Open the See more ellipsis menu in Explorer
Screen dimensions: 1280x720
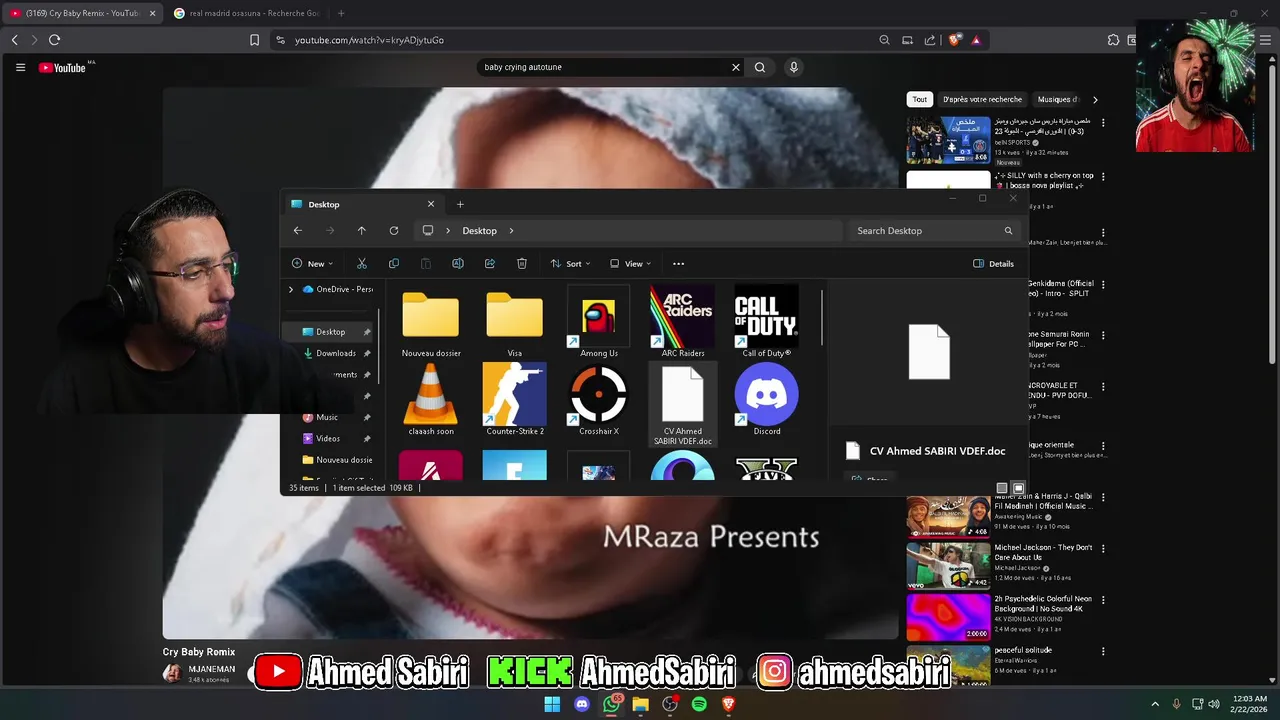pyautogui.click(x=678, y=264)
